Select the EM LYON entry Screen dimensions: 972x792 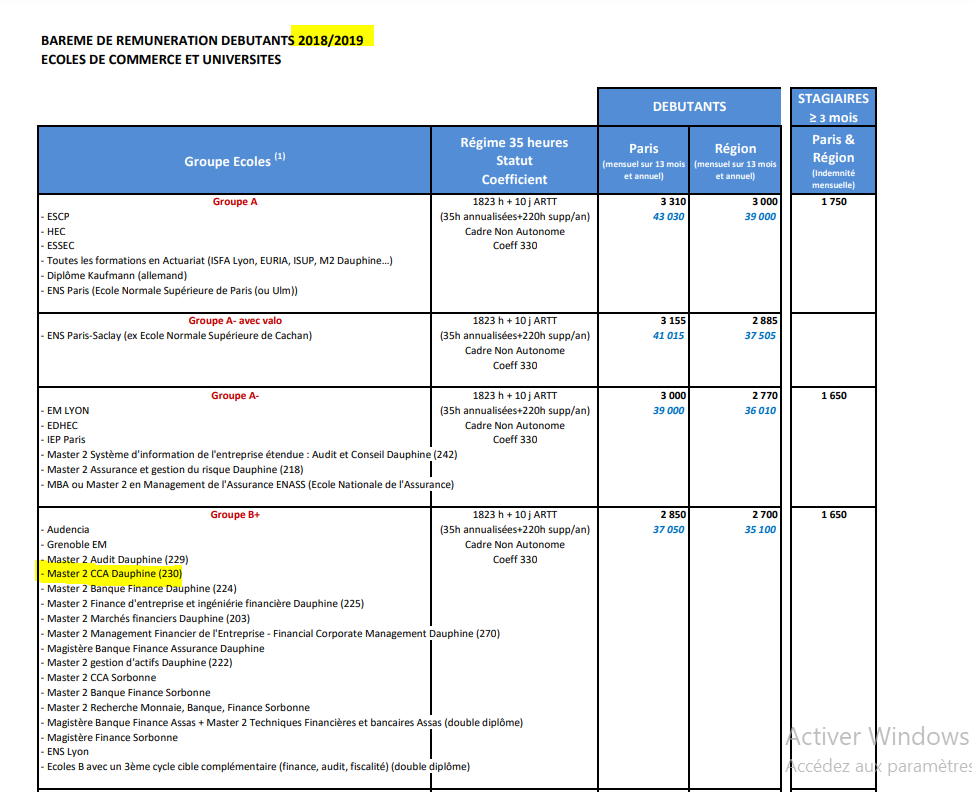(x=68, y=411)
